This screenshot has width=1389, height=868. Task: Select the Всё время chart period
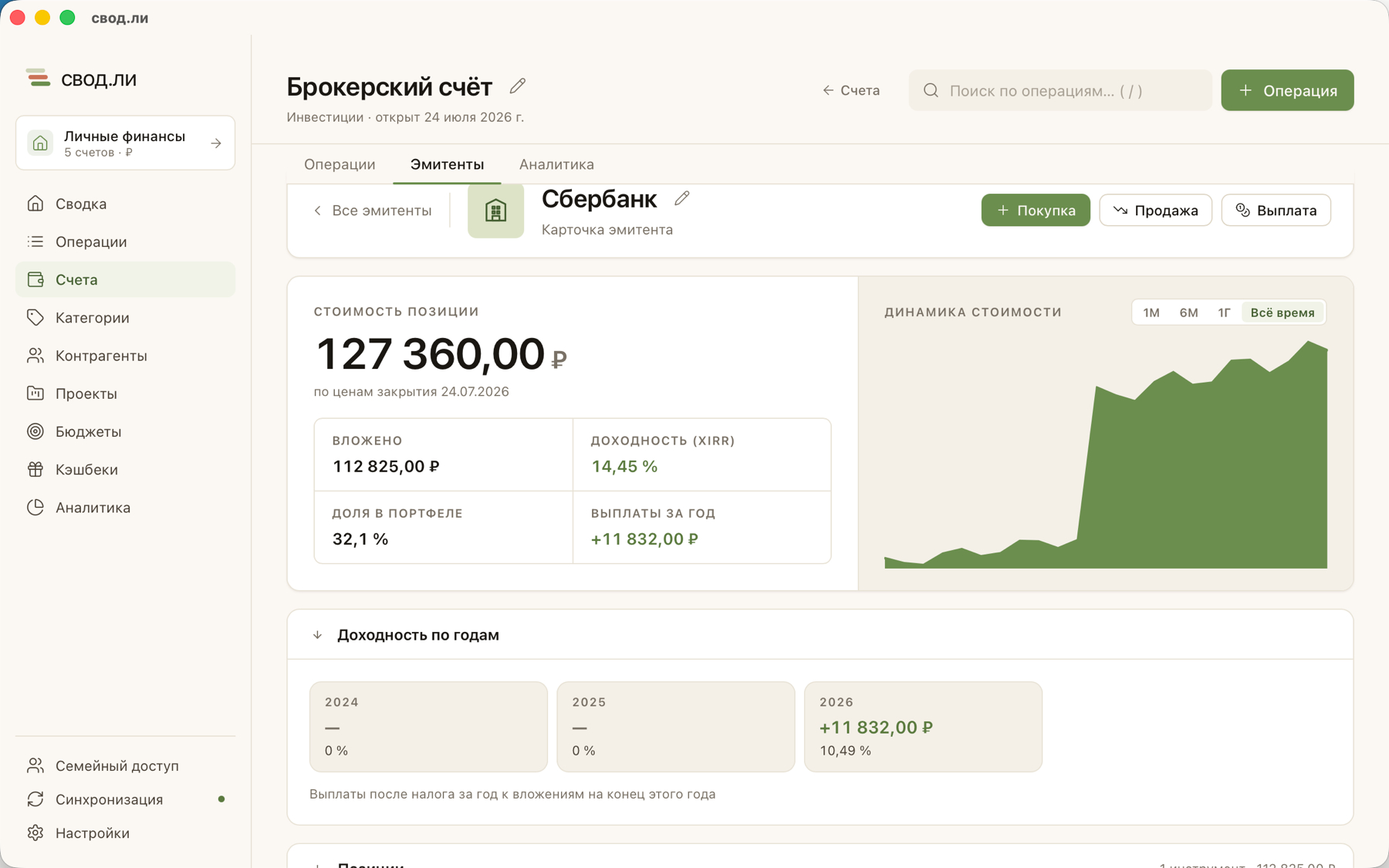(1283, 312)
